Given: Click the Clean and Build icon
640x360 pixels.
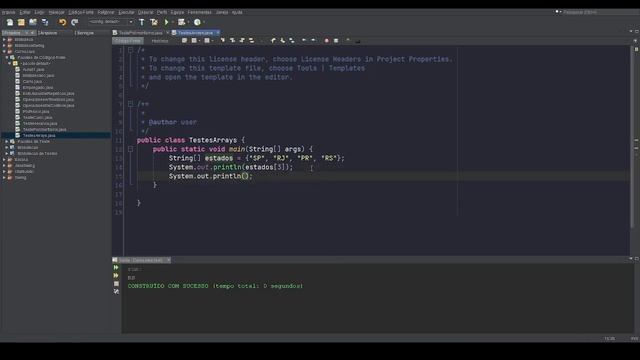Looking at the screenshot, I should (x=154, y=22).
